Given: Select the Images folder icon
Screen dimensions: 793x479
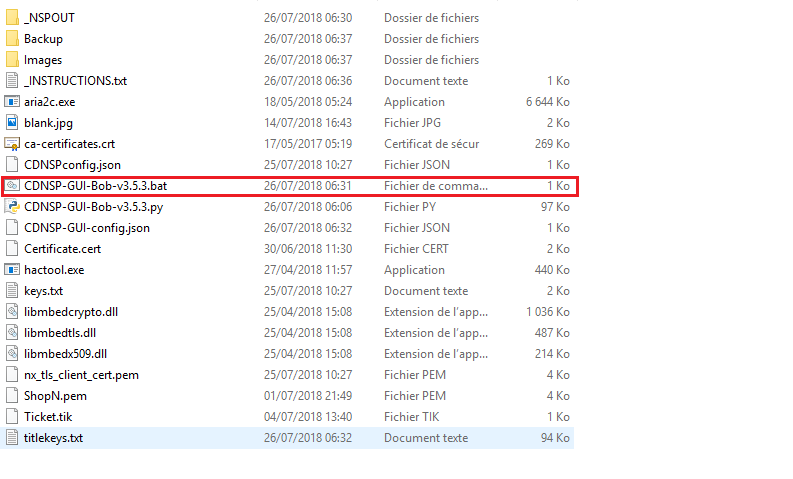Looking at the screenshot, I should [12, 60].
